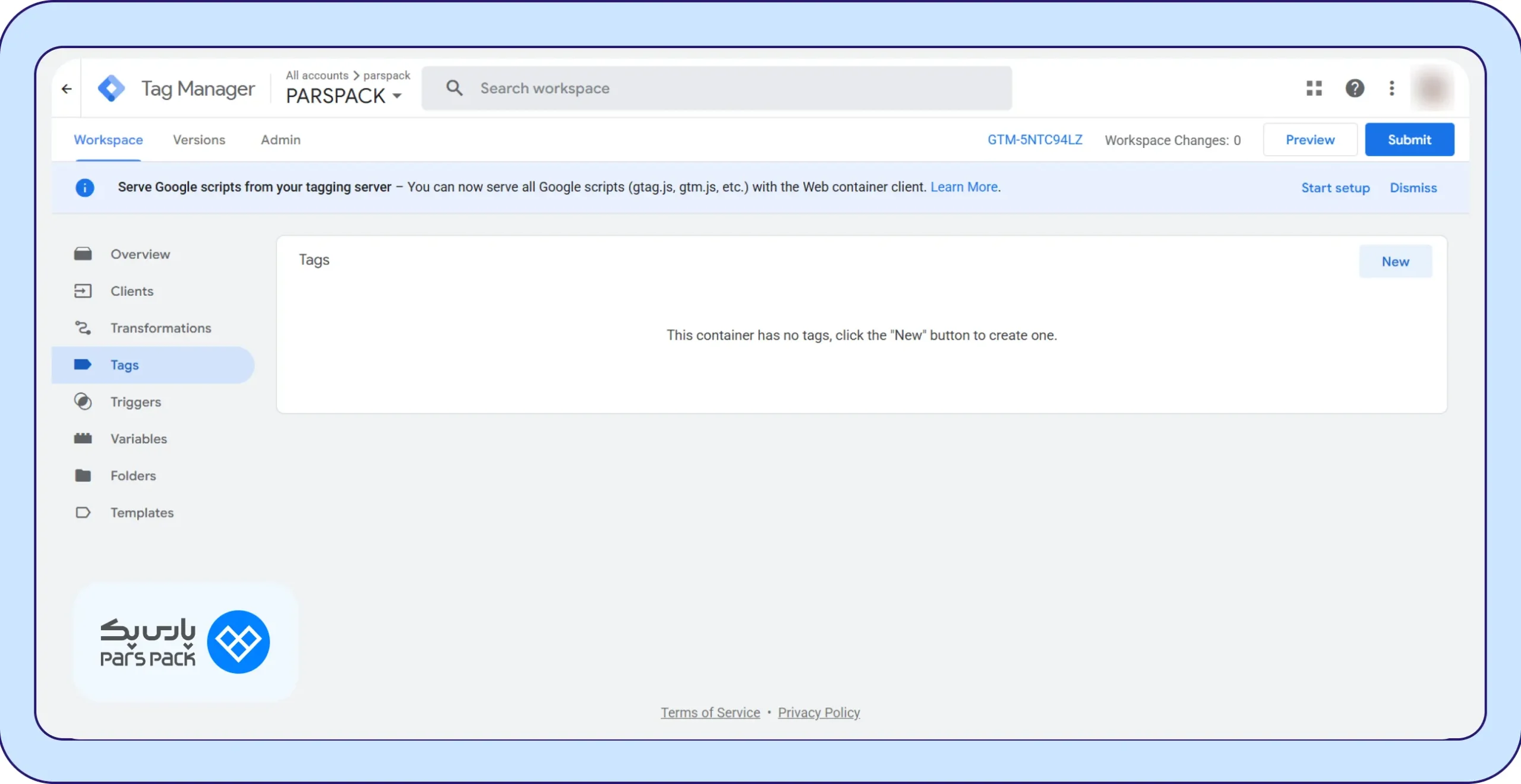Open the Privacy Policy link
This screenshot has width=1521, height=784.
(819, 712)
